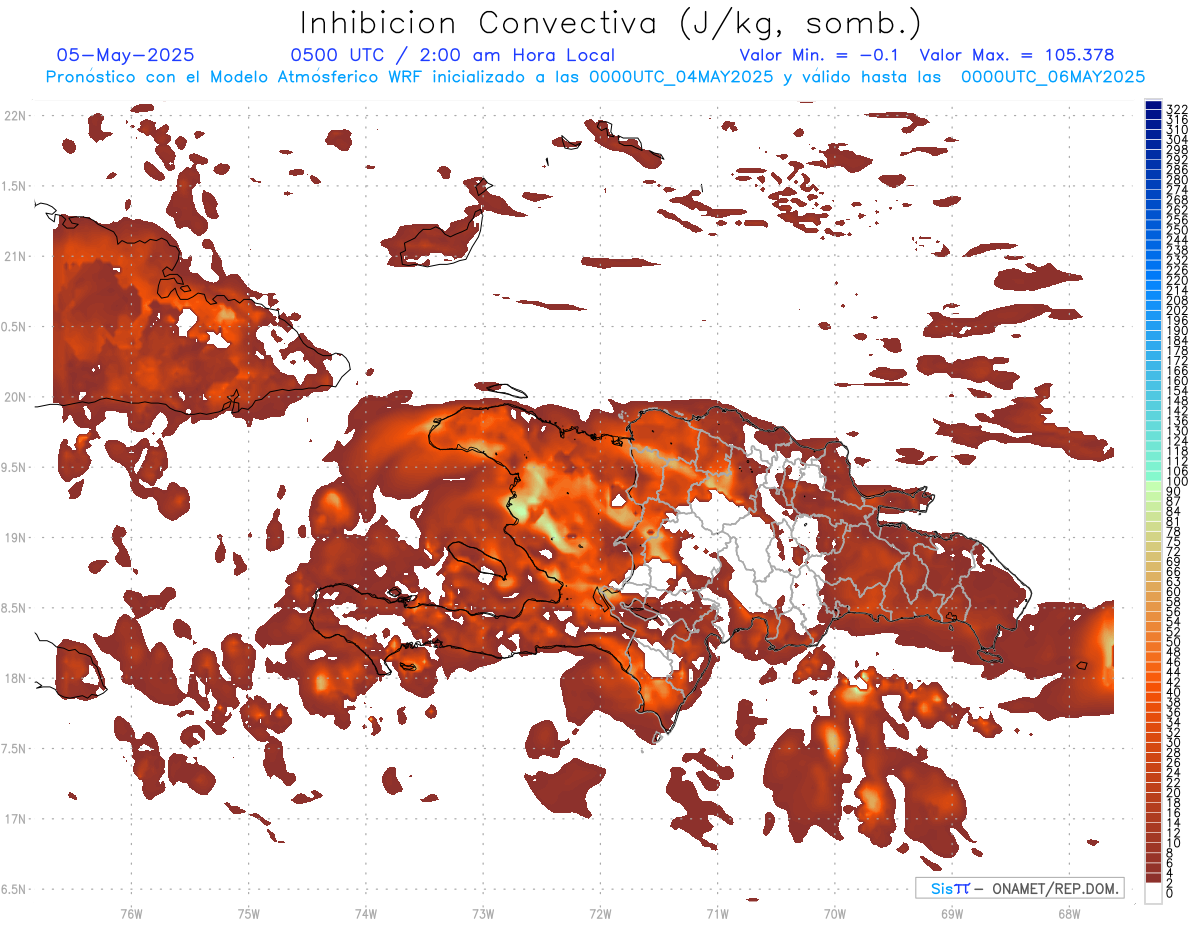This screenshot has width=1200, height=927.
Task: Click the 68W longitude label
Action: [1069, 913]
